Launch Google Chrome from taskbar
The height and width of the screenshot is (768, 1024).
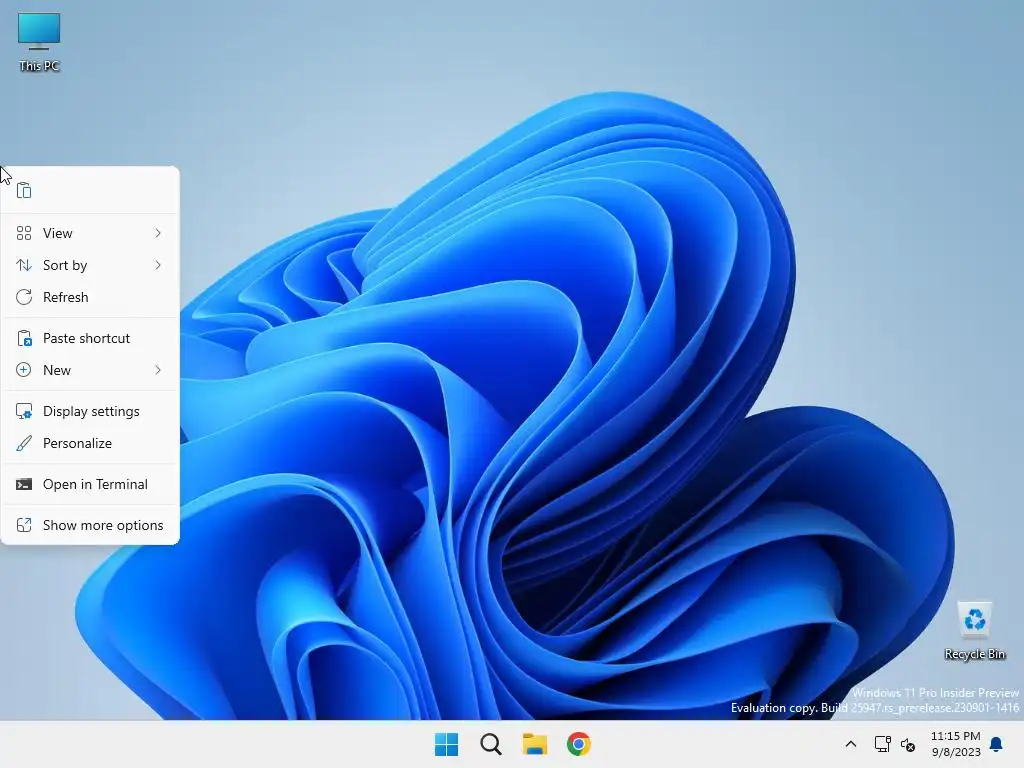579,744
